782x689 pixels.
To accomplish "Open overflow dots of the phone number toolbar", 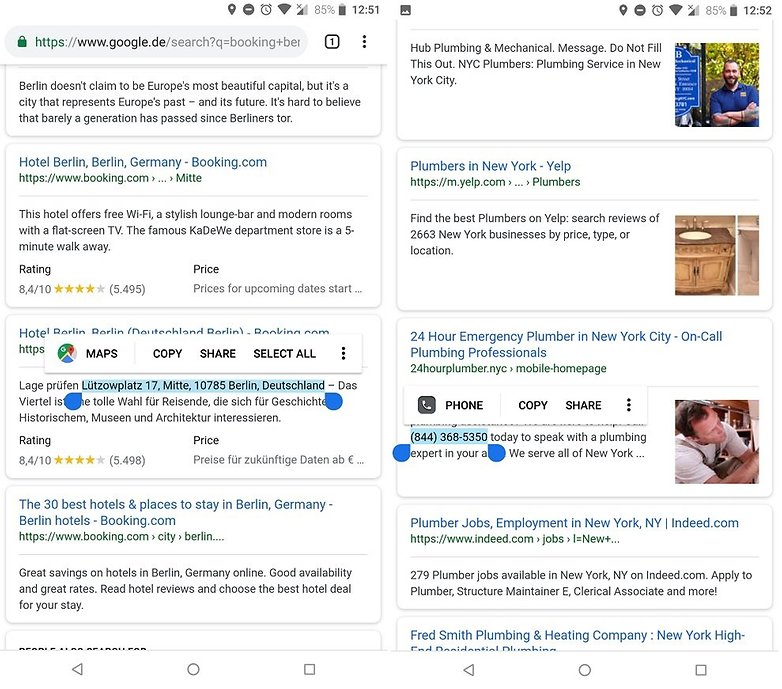I will coord(629,405).
